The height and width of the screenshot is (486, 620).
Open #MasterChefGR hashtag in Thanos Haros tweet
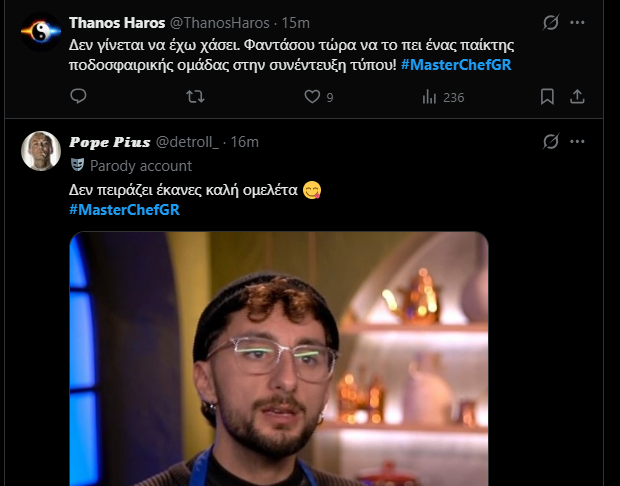point(455,65)
